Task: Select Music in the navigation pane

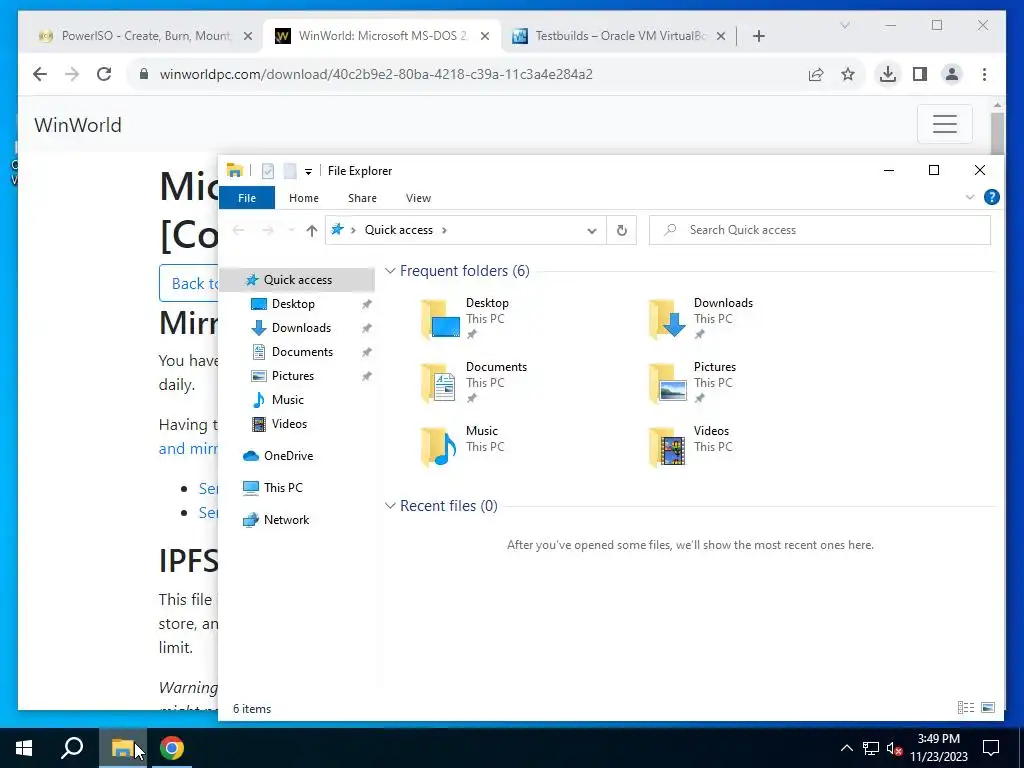Action: [x=287, y=400]
